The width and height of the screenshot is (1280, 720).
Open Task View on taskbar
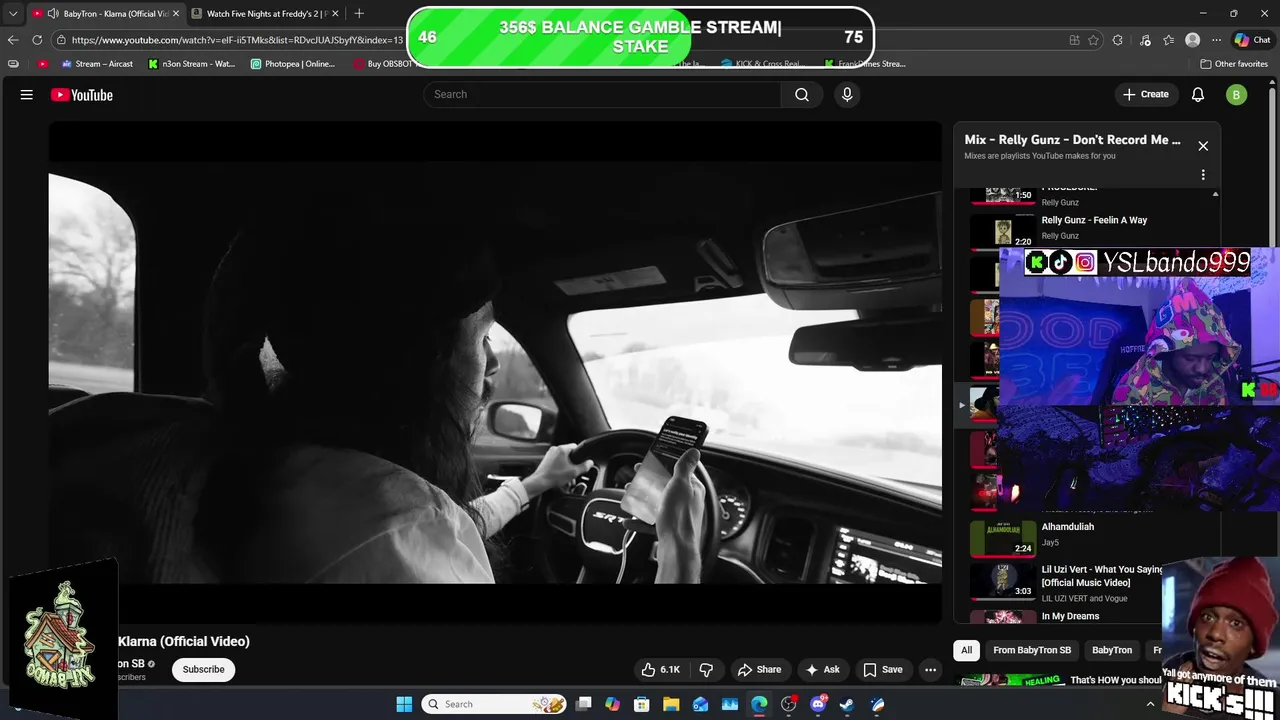coord(584,704)
